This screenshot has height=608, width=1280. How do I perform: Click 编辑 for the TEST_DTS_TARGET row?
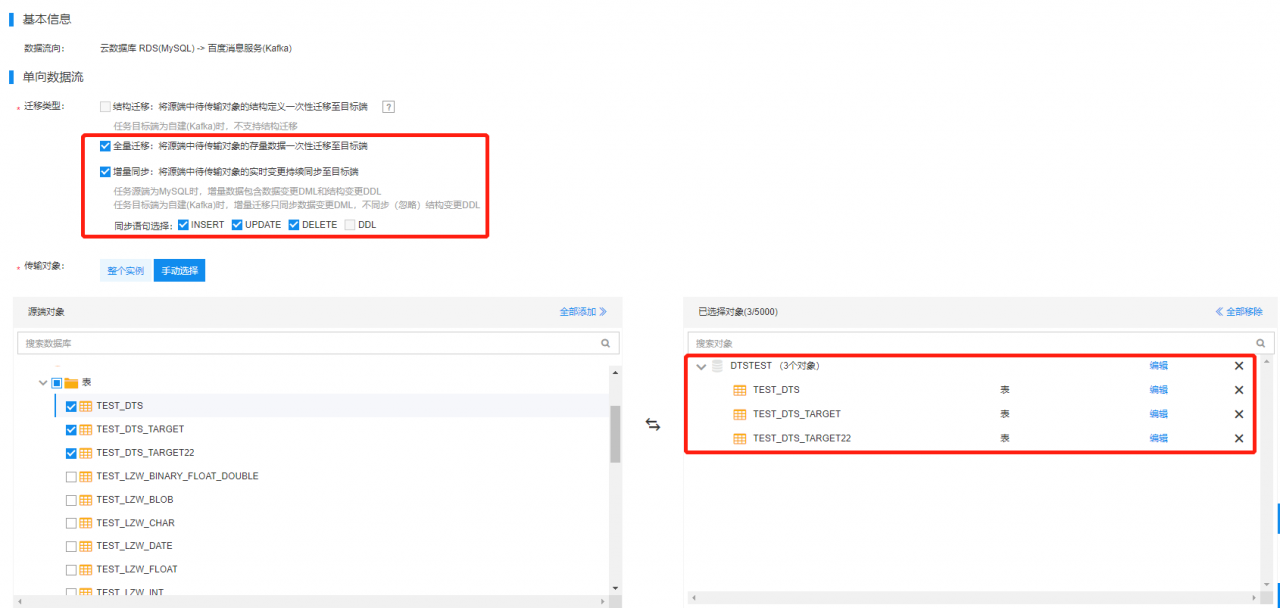(1158, 414)
